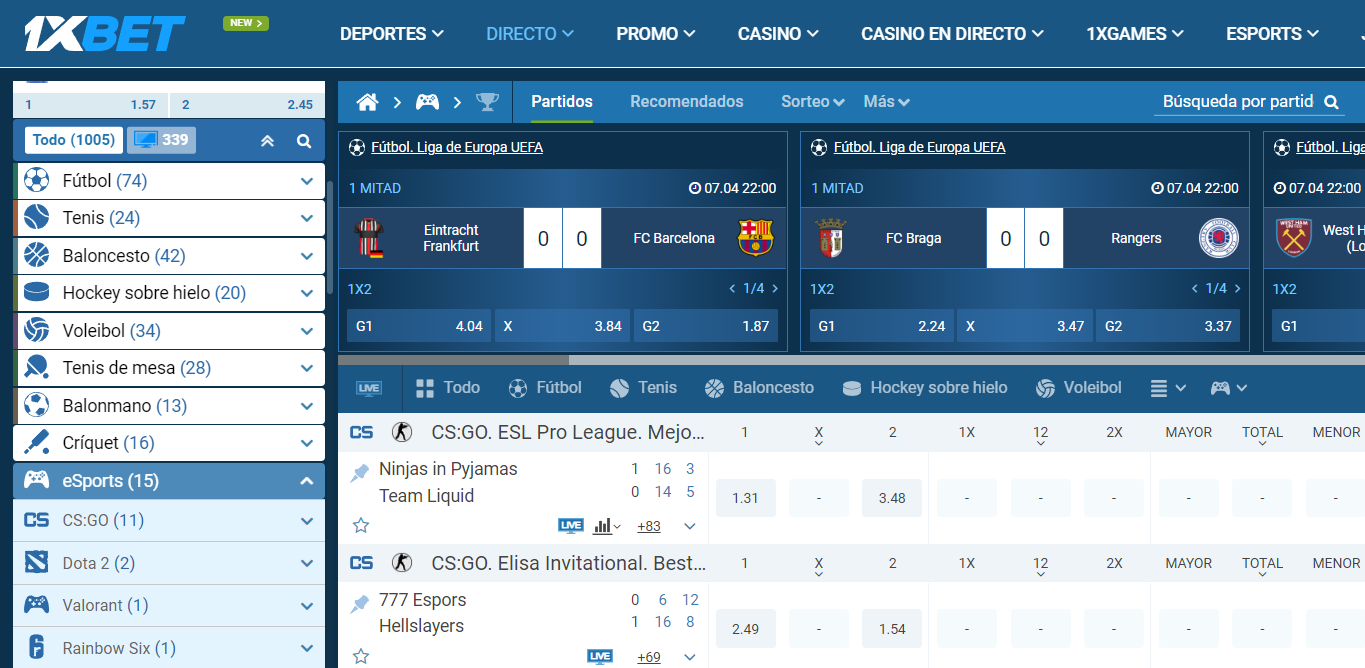Click the Fútbol soccer ball icon in sidebar

tap(37, 180)
